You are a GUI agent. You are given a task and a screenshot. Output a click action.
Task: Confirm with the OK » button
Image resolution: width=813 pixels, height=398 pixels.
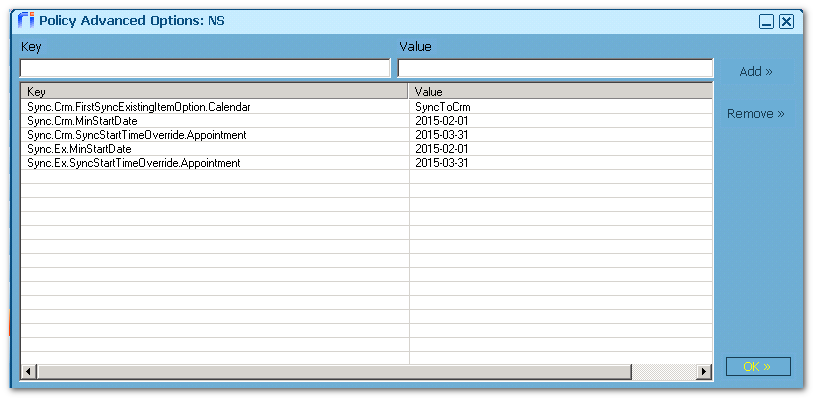coord(758,366)
